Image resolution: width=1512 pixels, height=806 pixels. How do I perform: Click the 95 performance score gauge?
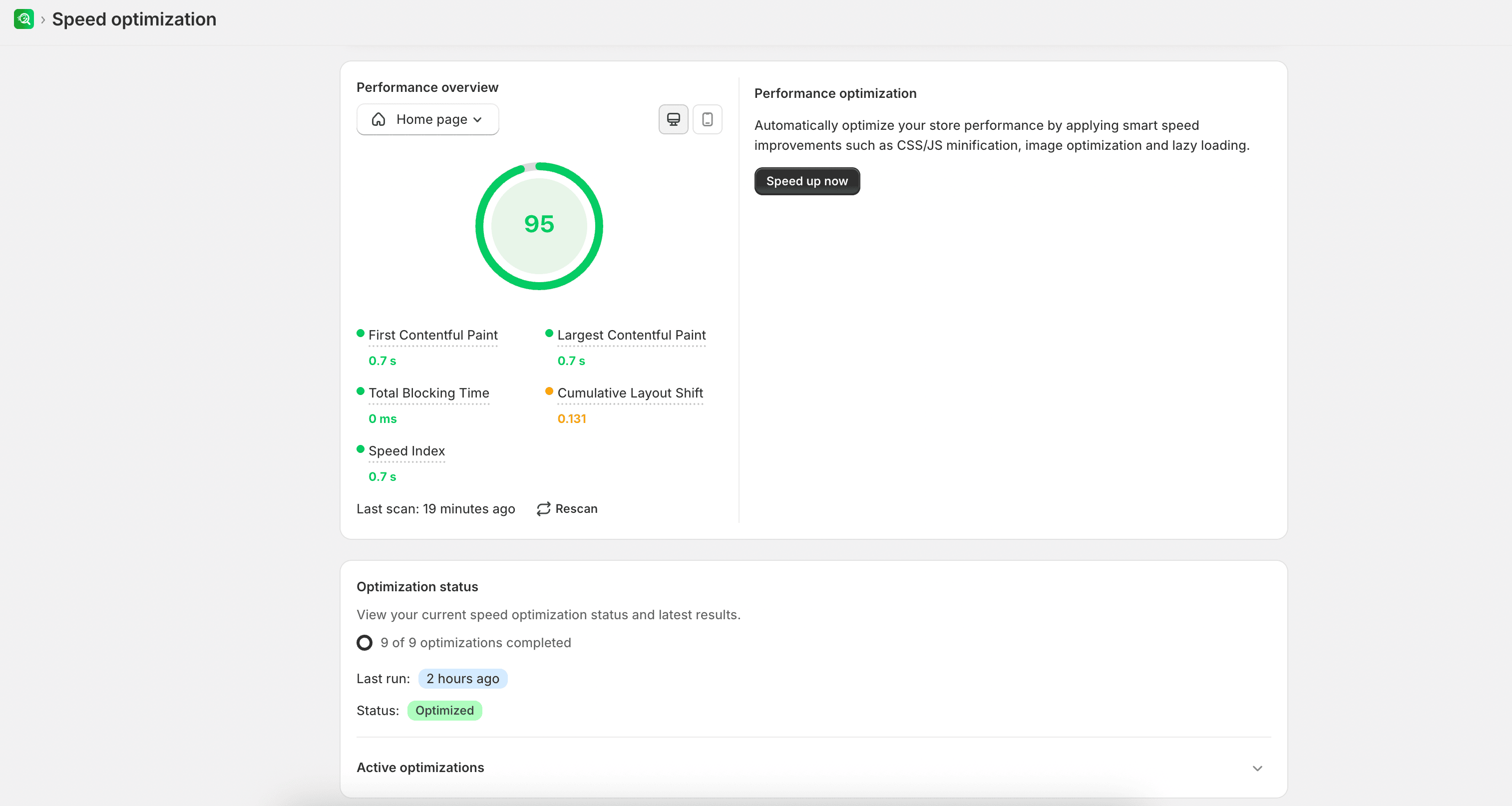point(539,225)
